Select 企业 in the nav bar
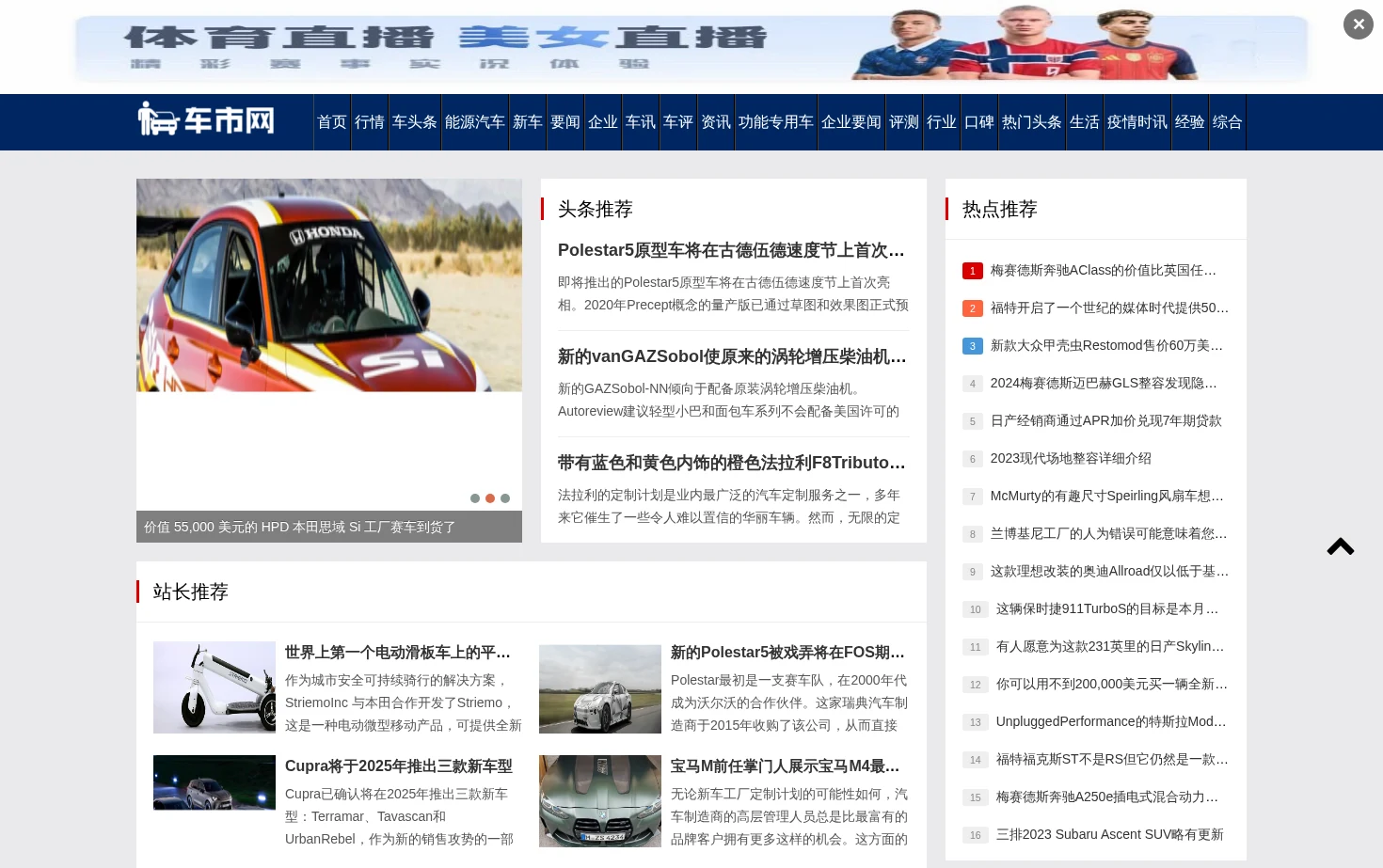Image resolution: width=1383 pixels, height=868 pixels. (603, 122)
